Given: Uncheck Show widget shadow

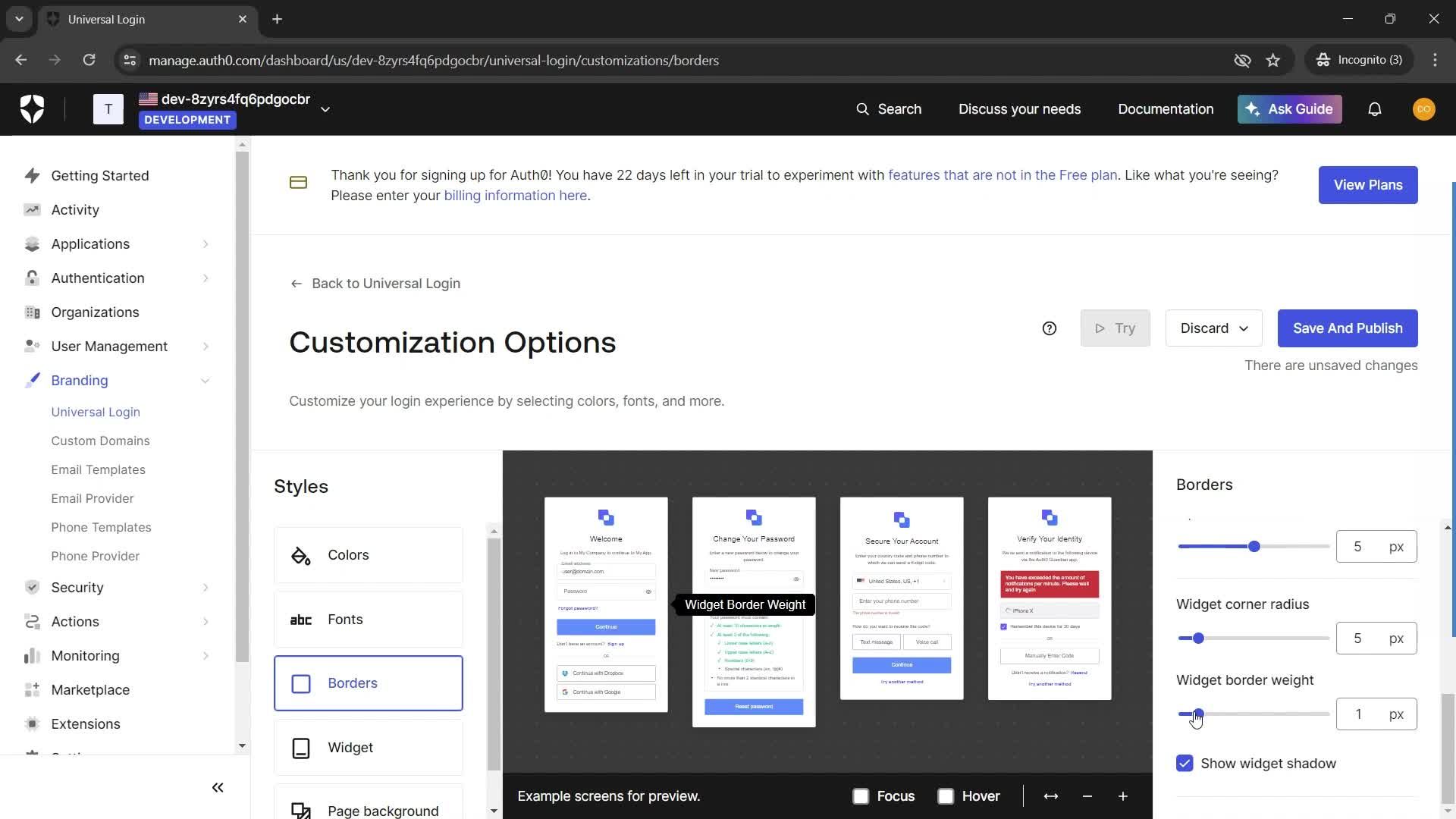Looking at the screenshot, I should (x=1185, y=764).
